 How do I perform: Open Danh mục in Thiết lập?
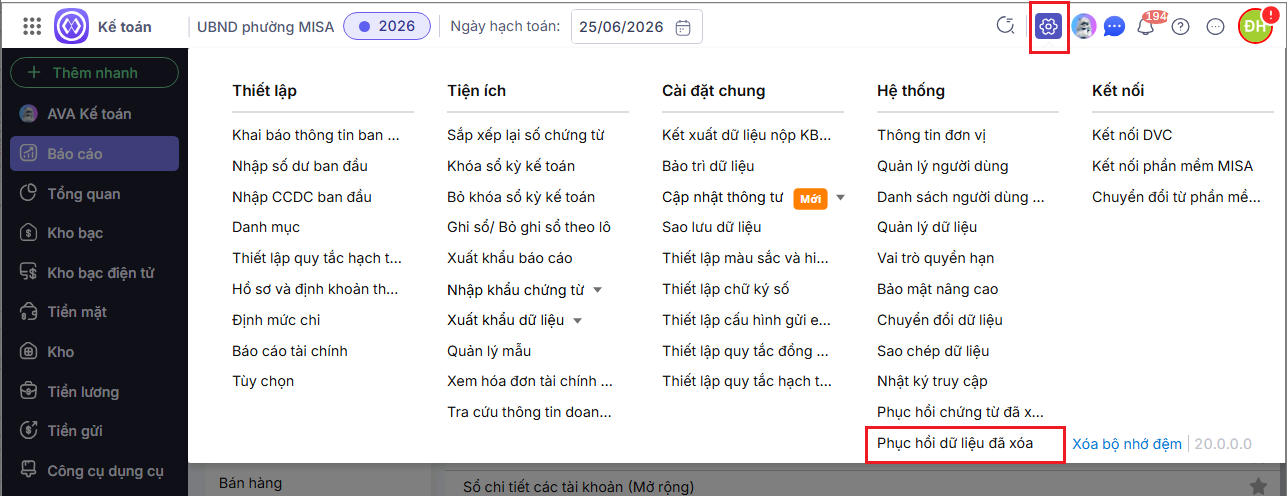pyautogui.click(x=266, y=227)
